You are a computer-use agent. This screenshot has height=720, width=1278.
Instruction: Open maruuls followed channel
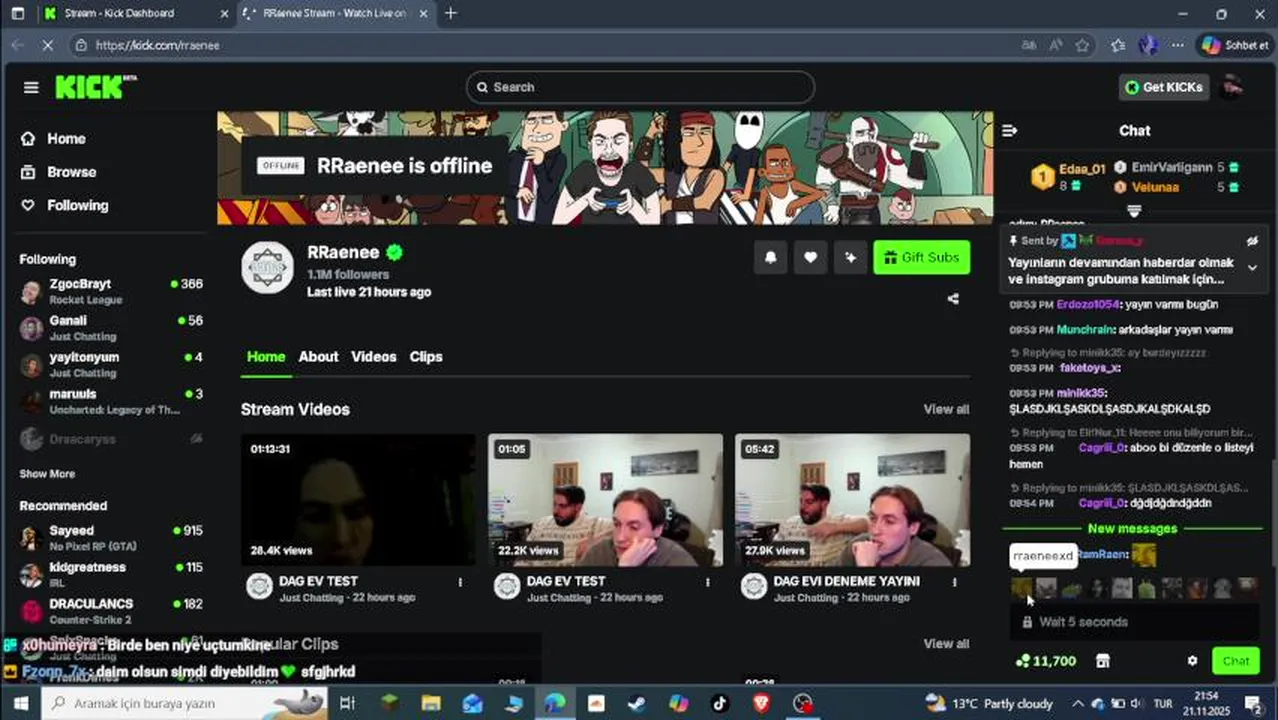[111, 401]
